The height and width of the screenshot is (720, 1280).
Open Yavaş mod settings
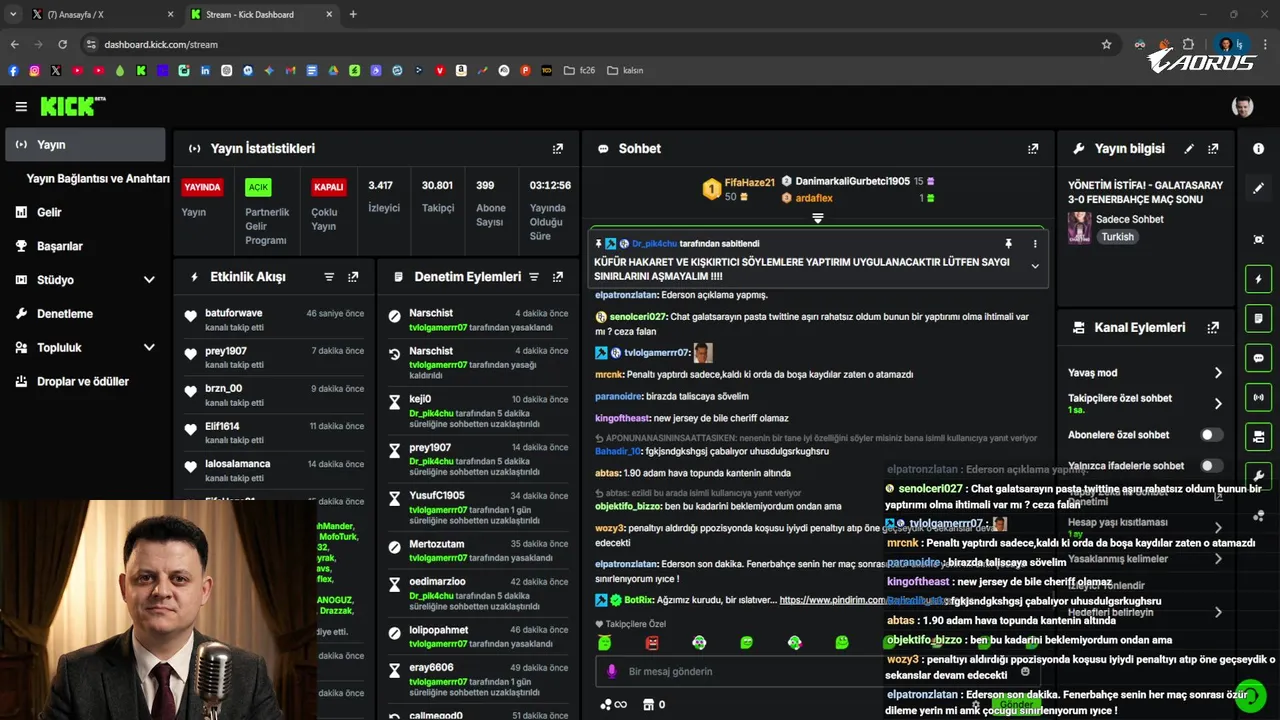click(1145, 372)
